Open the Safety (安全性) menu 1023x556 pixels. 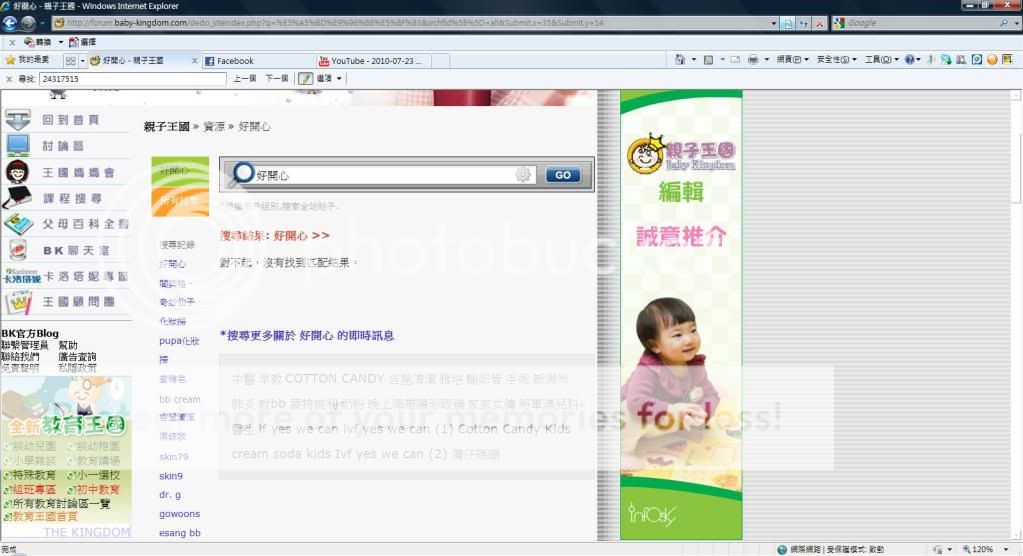click(835, 60)
